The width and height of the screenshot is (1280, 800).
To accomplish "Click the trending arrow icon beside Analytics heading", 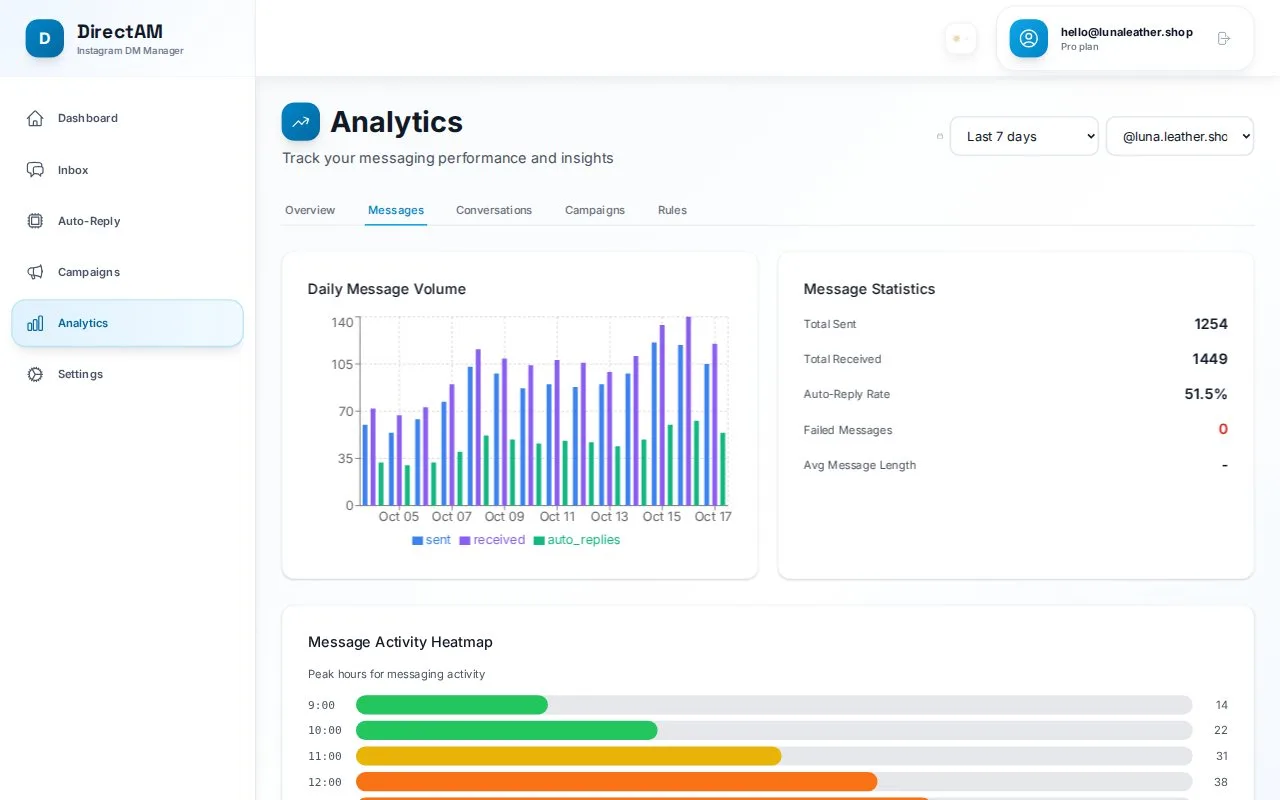I will click(x=301, y=122).
